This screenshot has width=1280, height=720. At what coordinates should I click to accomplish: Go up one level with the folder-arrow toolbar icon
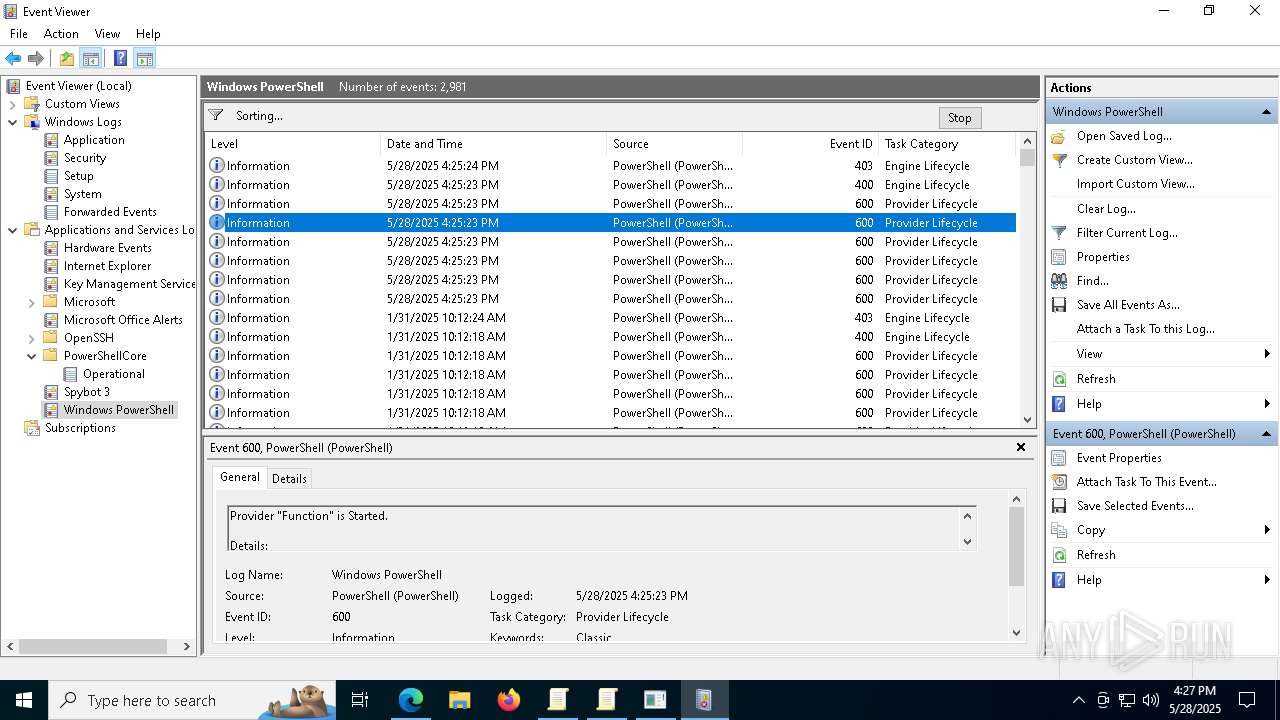(x=67, y=58)
